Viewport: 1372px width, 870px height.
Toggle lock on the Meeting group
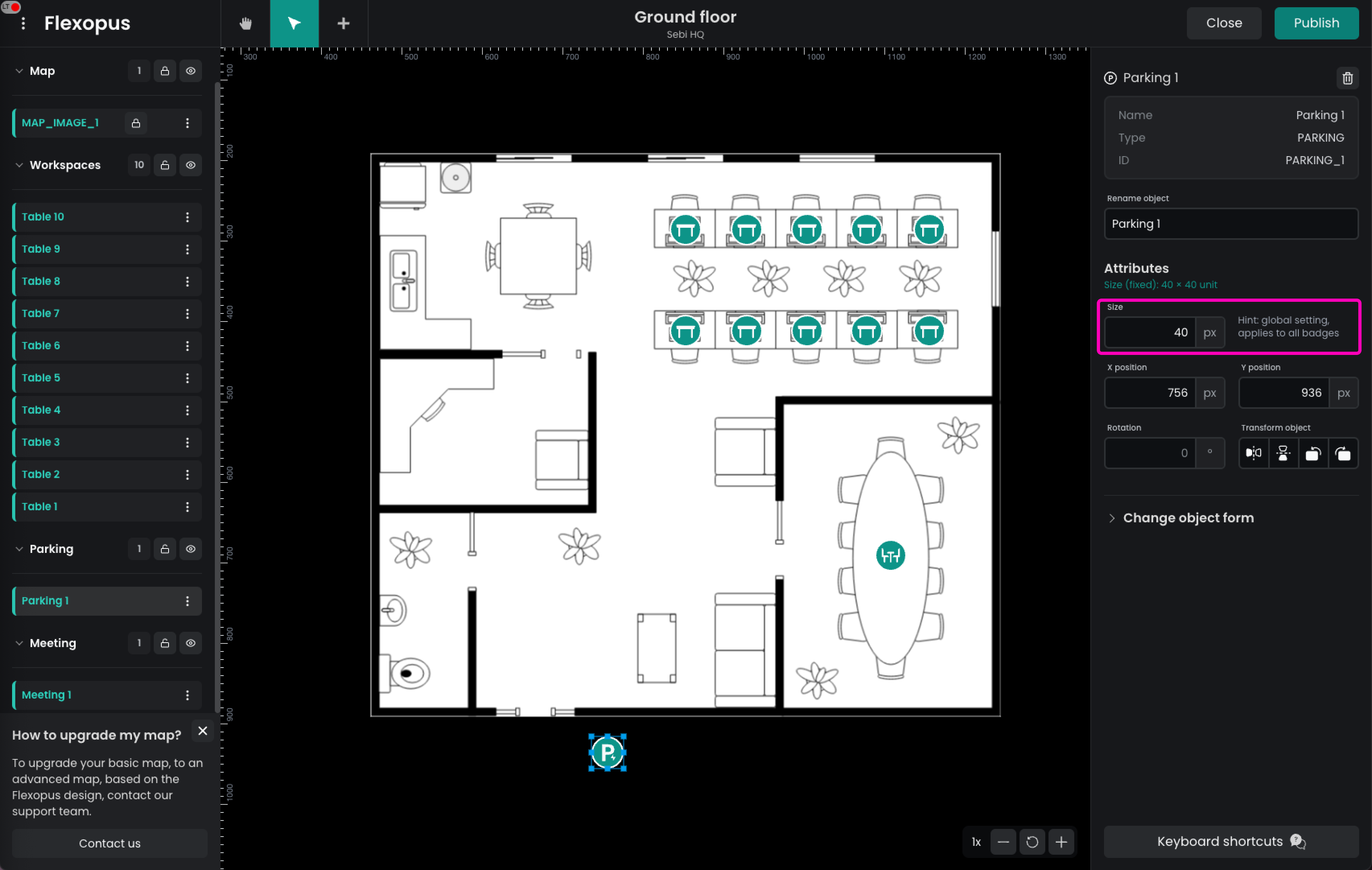tap(165, 643)
